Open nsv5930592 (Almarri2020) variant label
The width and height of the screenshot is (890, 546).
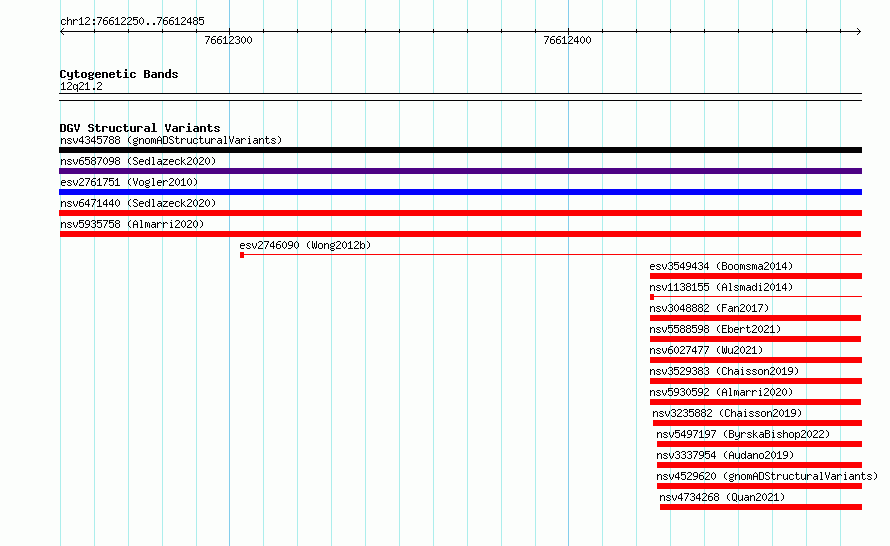click(721, 392)
